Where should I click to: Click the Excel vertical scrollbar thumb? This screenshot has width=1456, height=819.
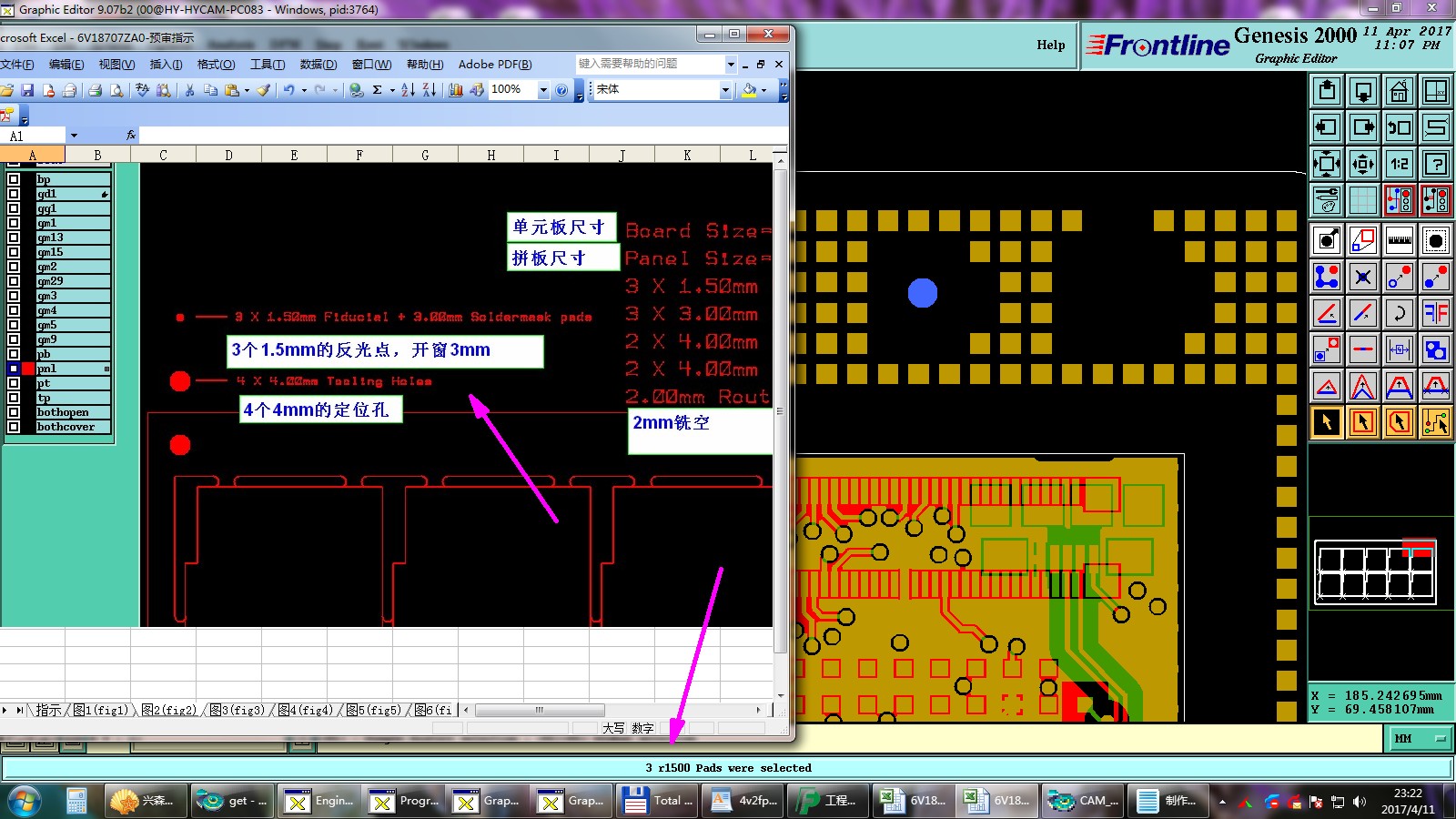(780, 409)
